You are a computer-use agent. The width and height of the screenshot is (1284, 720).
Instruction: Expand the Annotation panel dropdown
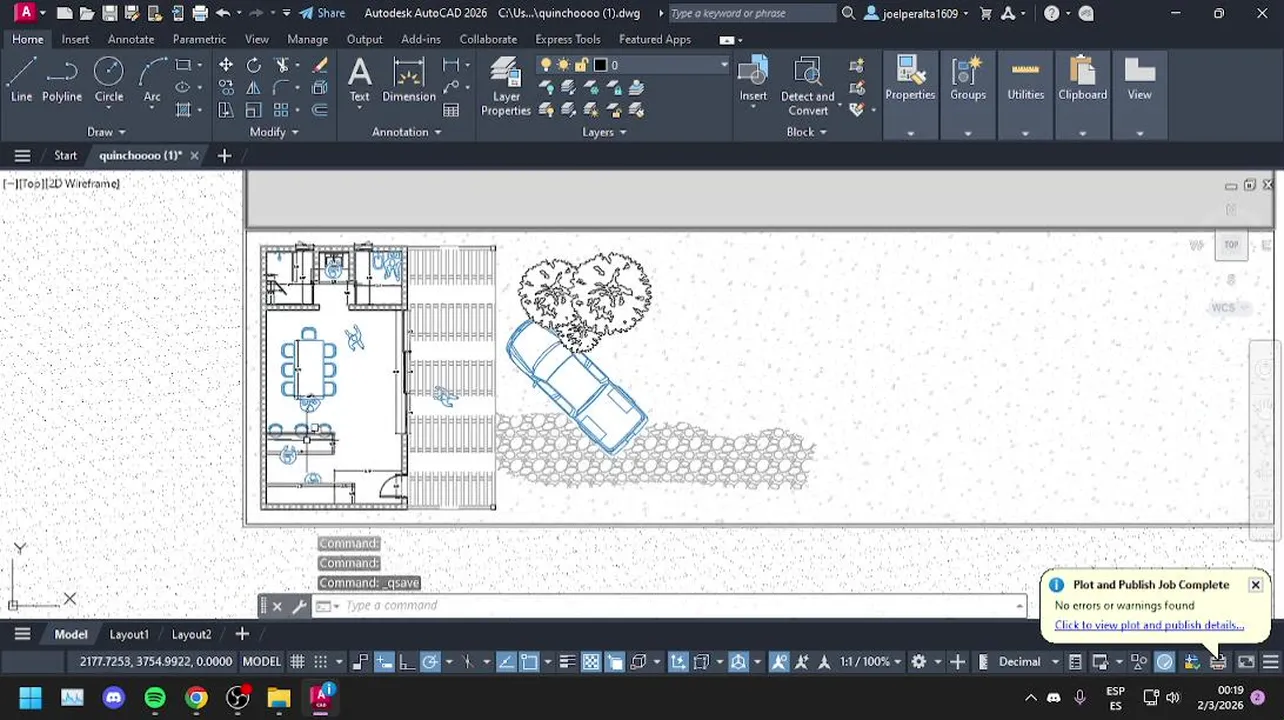(x=407, y=132)
